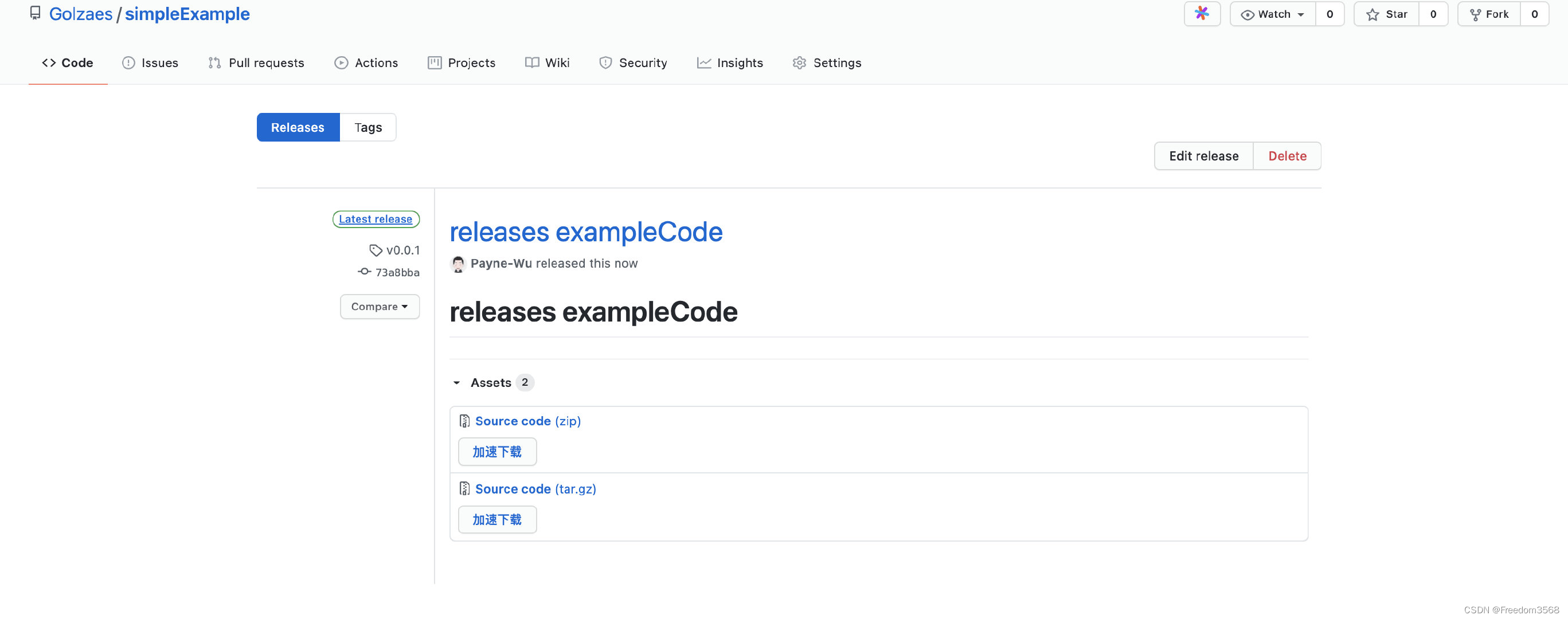Viewport: 1568px width, 619px height.
Task: Click the Latest release badge
Action: pyautogui.click(x=376, y=219)
